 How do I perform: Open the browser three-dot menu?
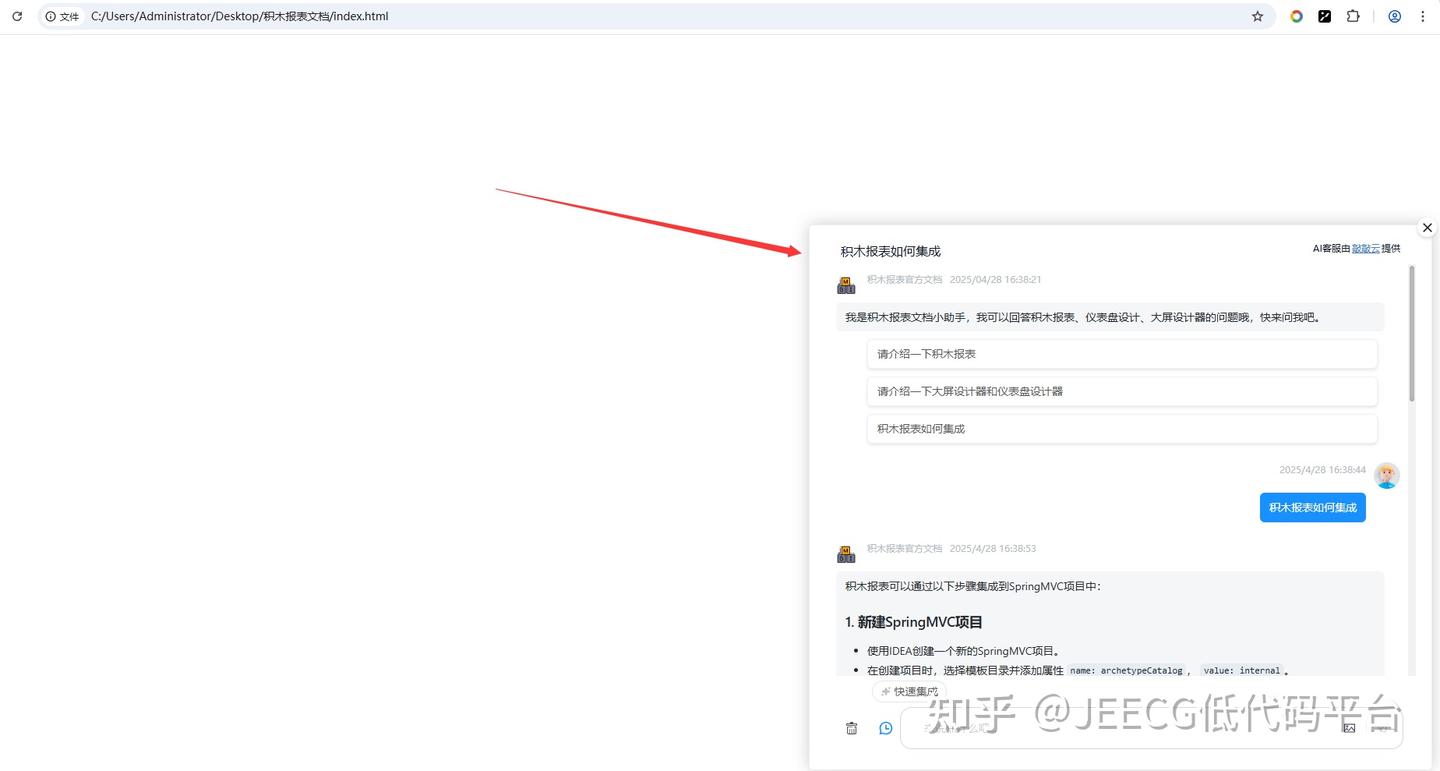1423,16
